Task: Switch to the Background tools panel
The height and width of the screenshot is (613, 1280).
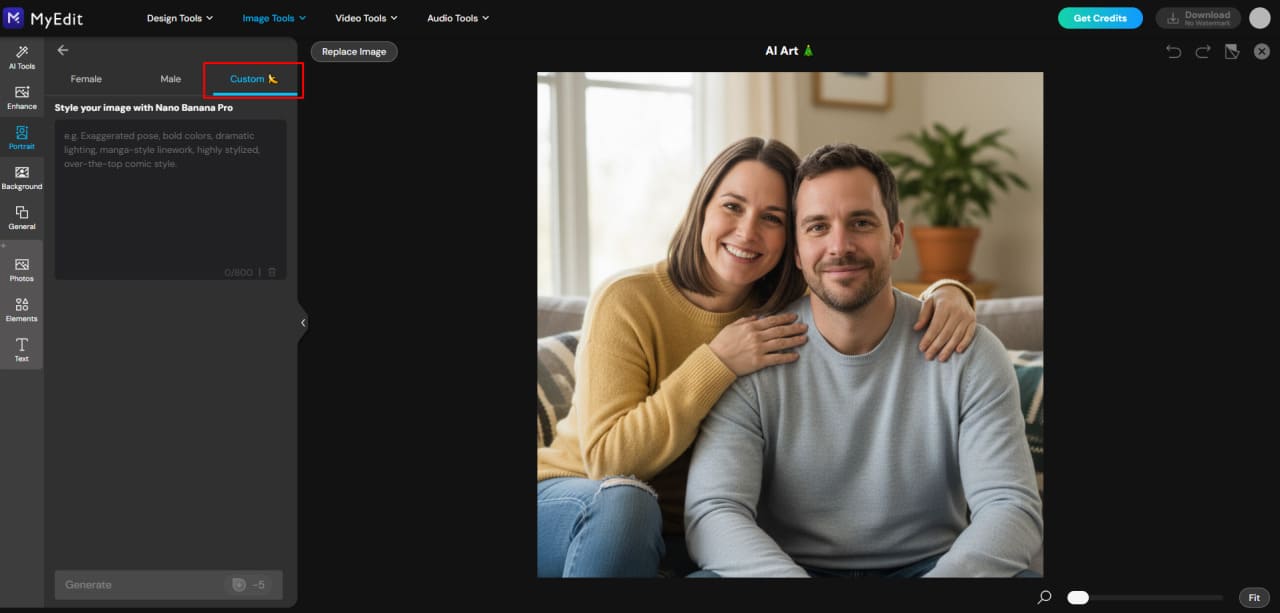Action: [21, 177]
